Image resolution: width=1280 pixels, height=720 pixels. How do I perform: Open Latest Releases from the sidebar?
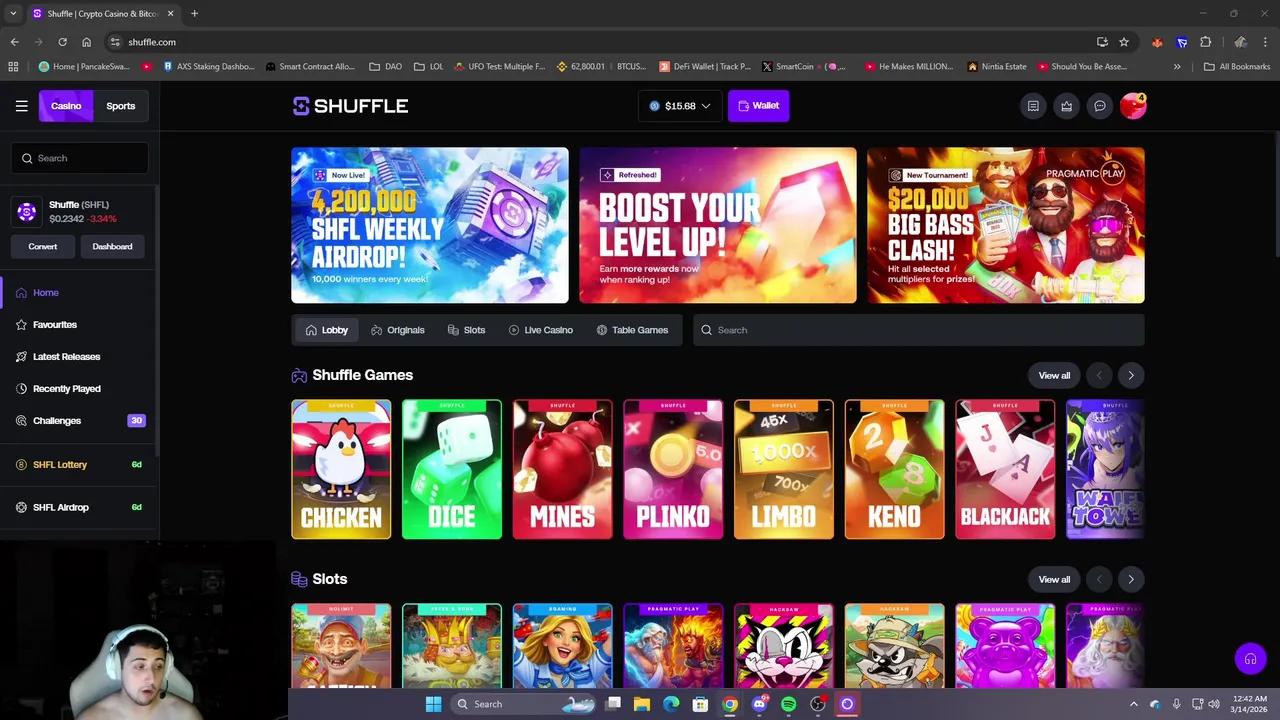pos(66,356)
